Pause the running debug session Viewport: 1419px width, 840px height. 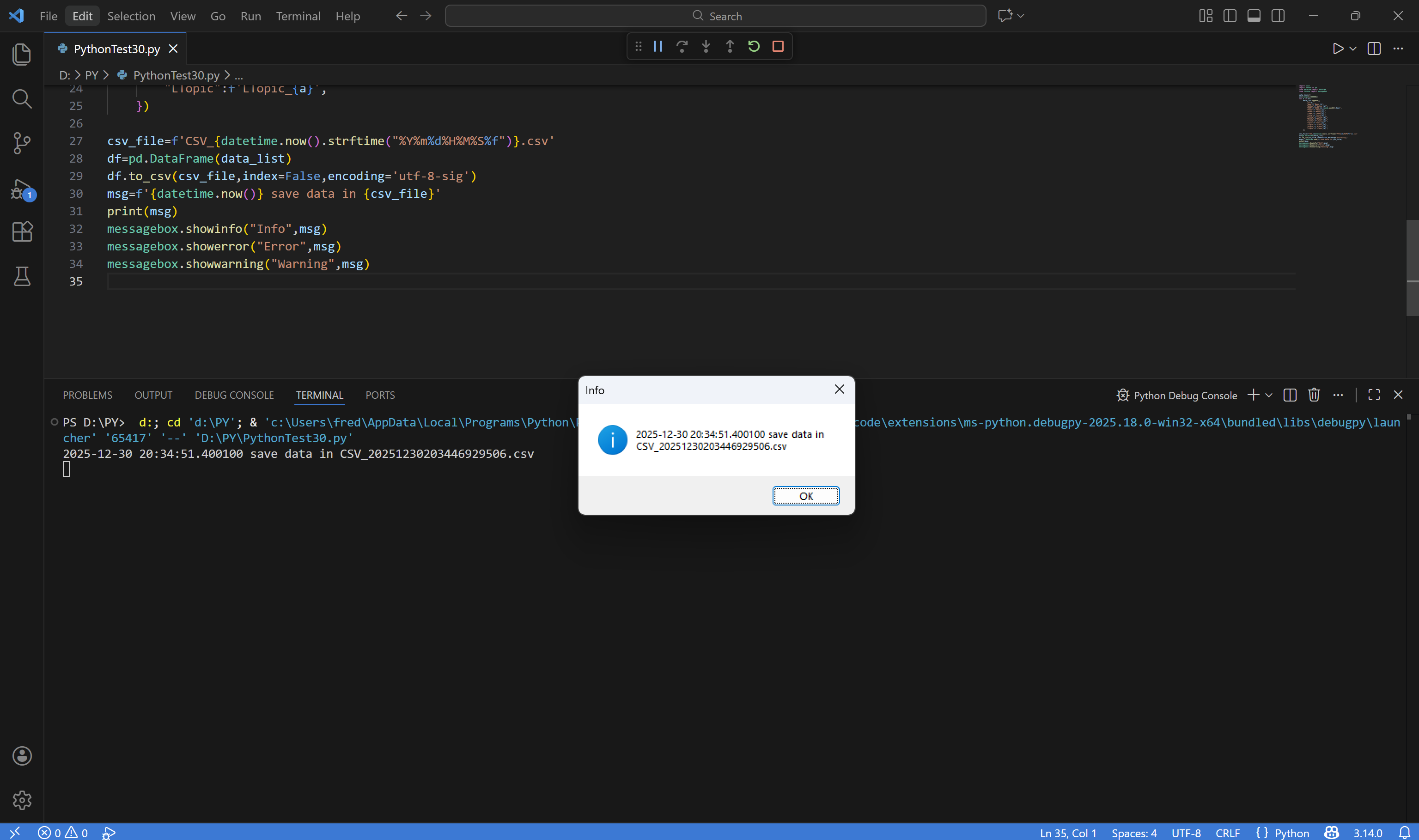pos(658,46)
